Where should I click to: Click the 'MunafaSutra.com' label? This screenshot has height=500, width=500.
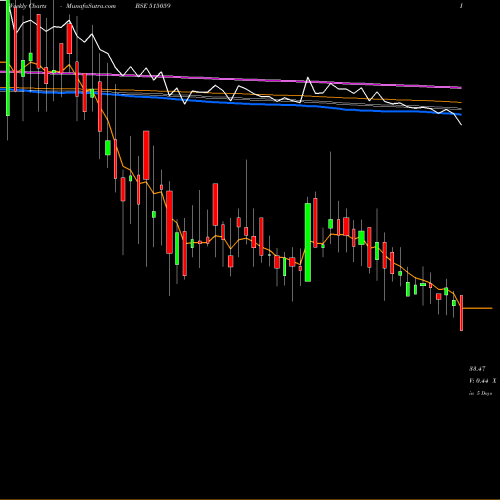(x=91, y=6)
